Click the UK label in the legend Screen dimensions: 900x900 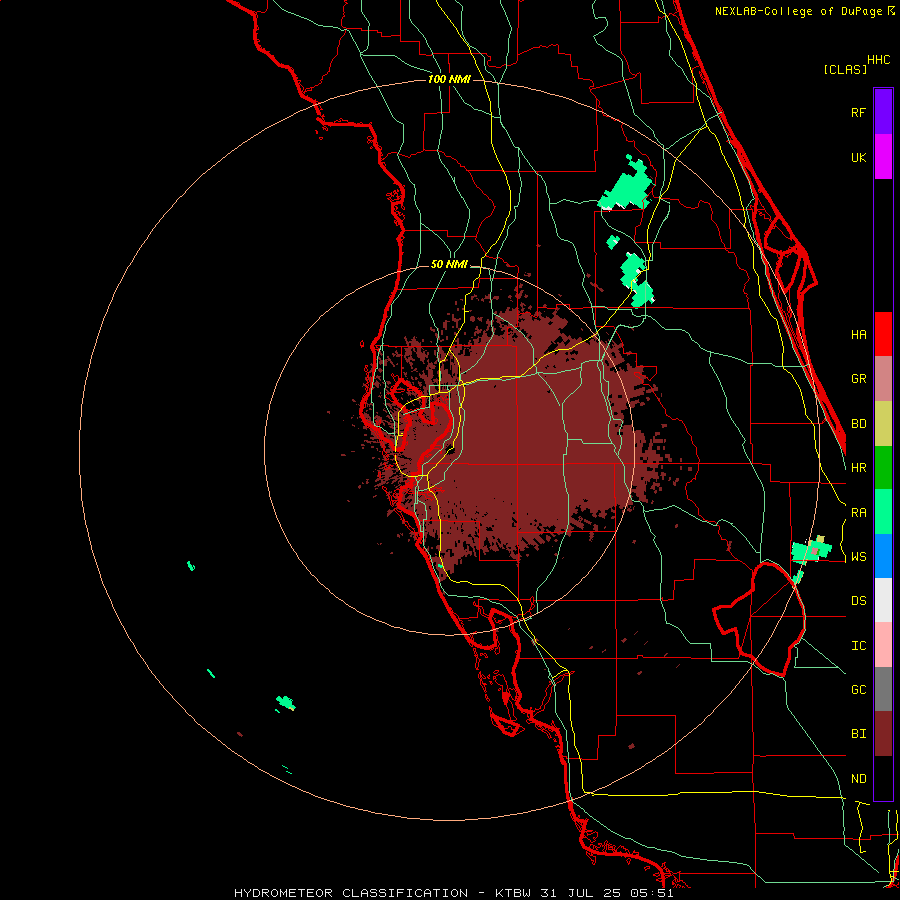(x=858, y=157)
